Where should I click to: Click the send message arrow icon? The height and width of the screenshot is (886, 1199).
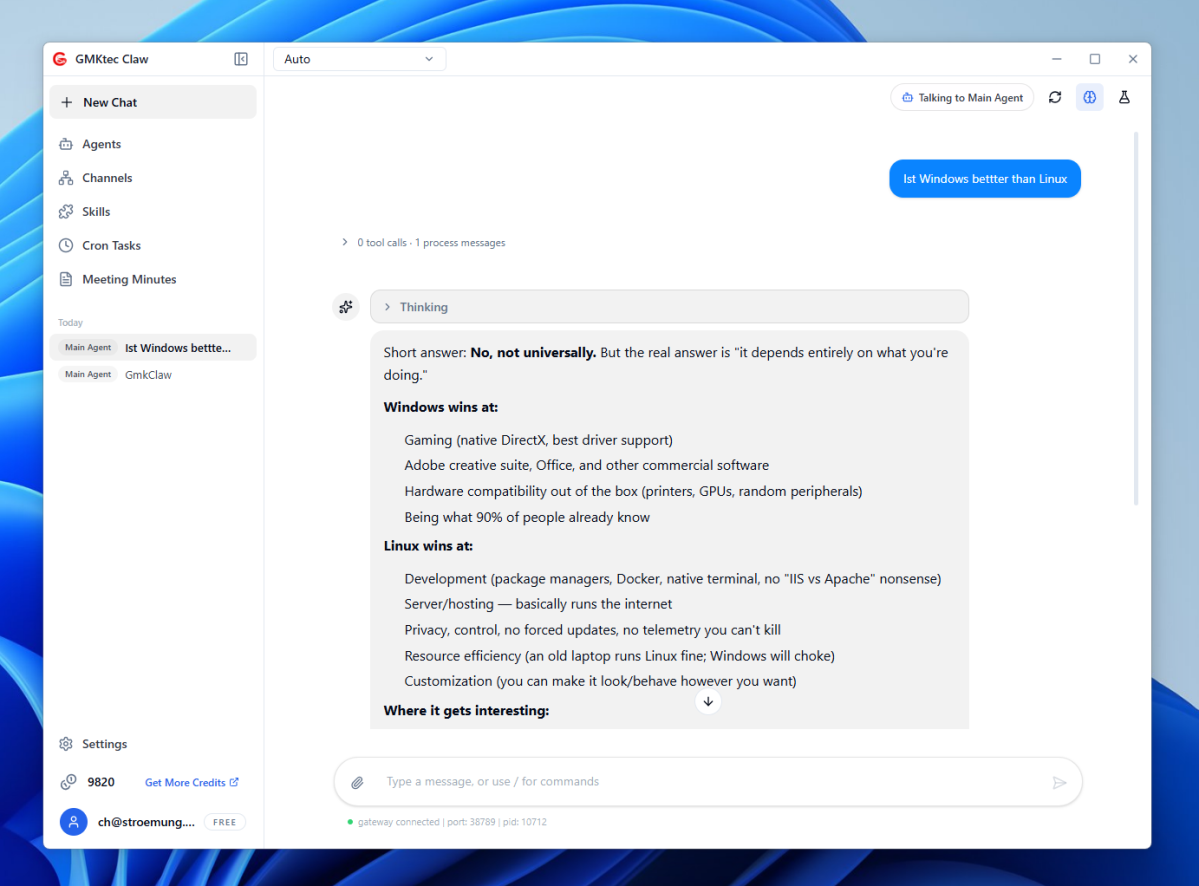[x=1059, y=782]
